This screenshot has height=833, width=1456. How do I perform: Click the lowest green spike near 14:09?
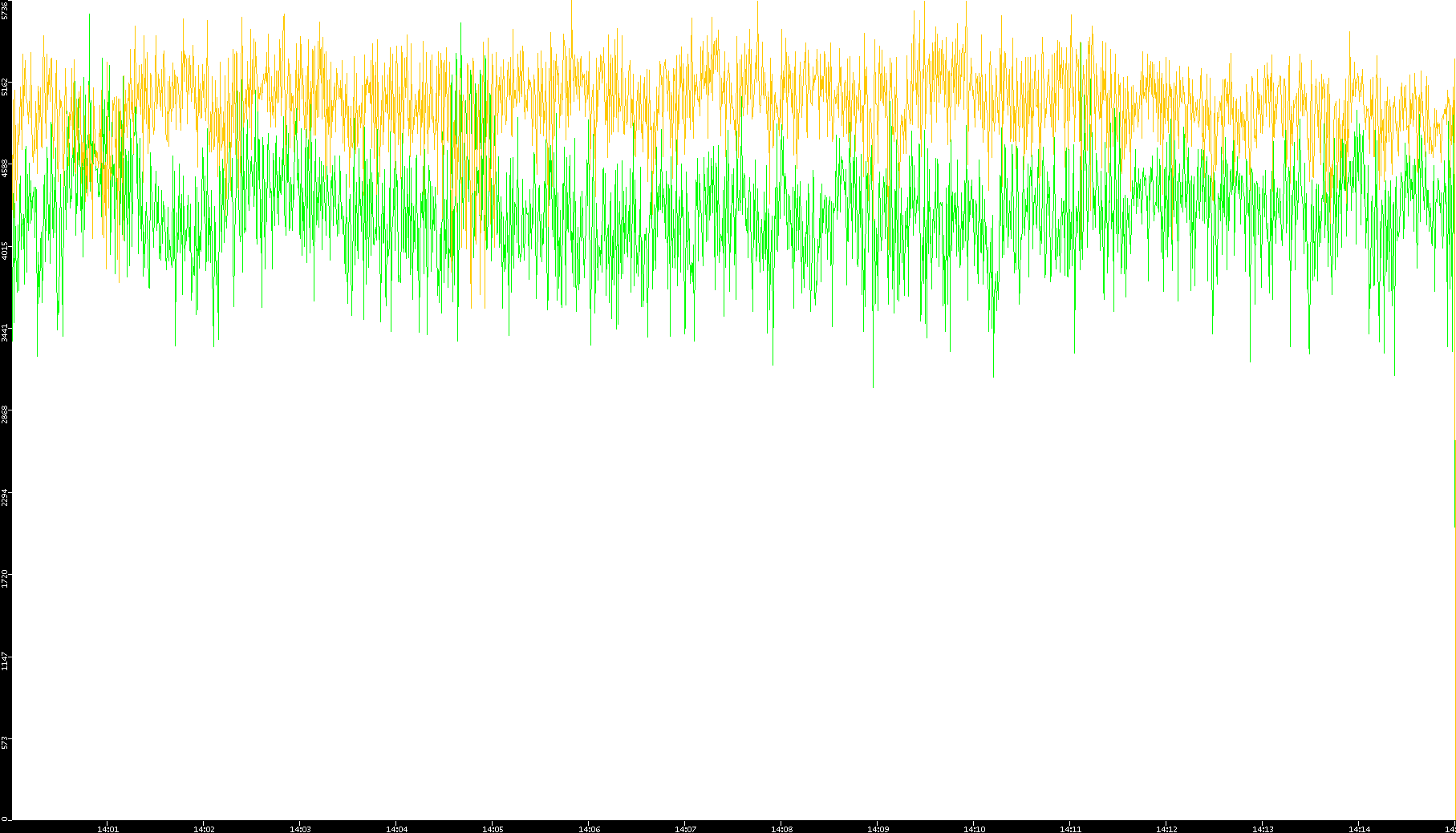click(873, 383)
